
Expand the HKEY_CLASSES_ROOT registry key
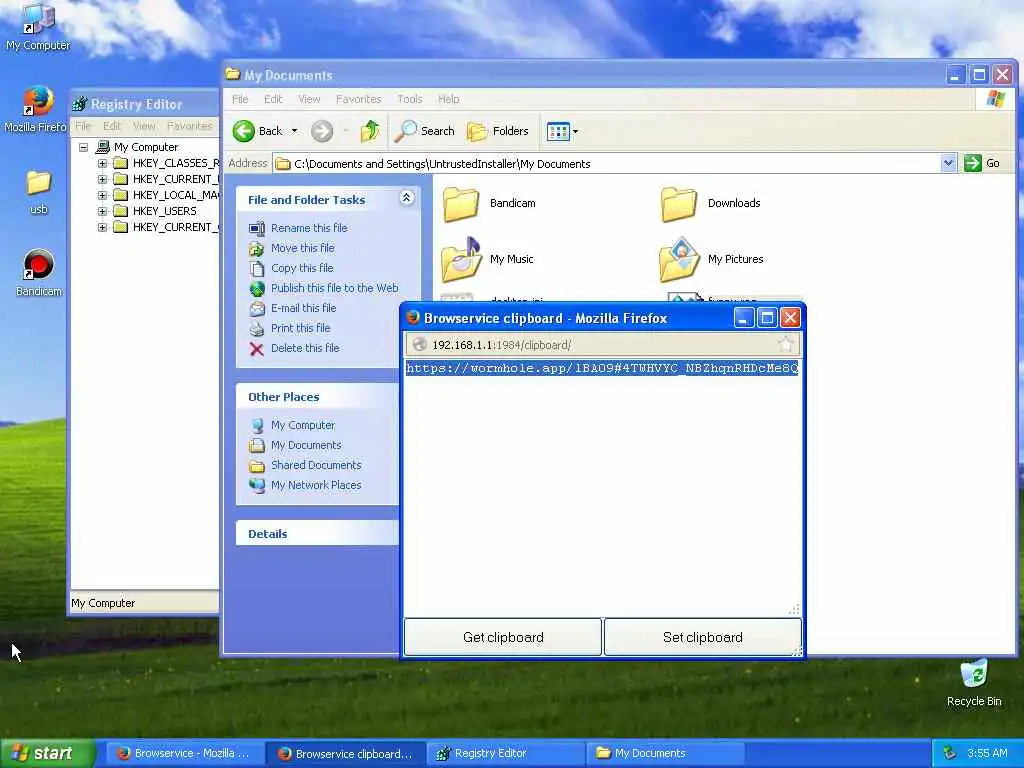click(103, 163)
